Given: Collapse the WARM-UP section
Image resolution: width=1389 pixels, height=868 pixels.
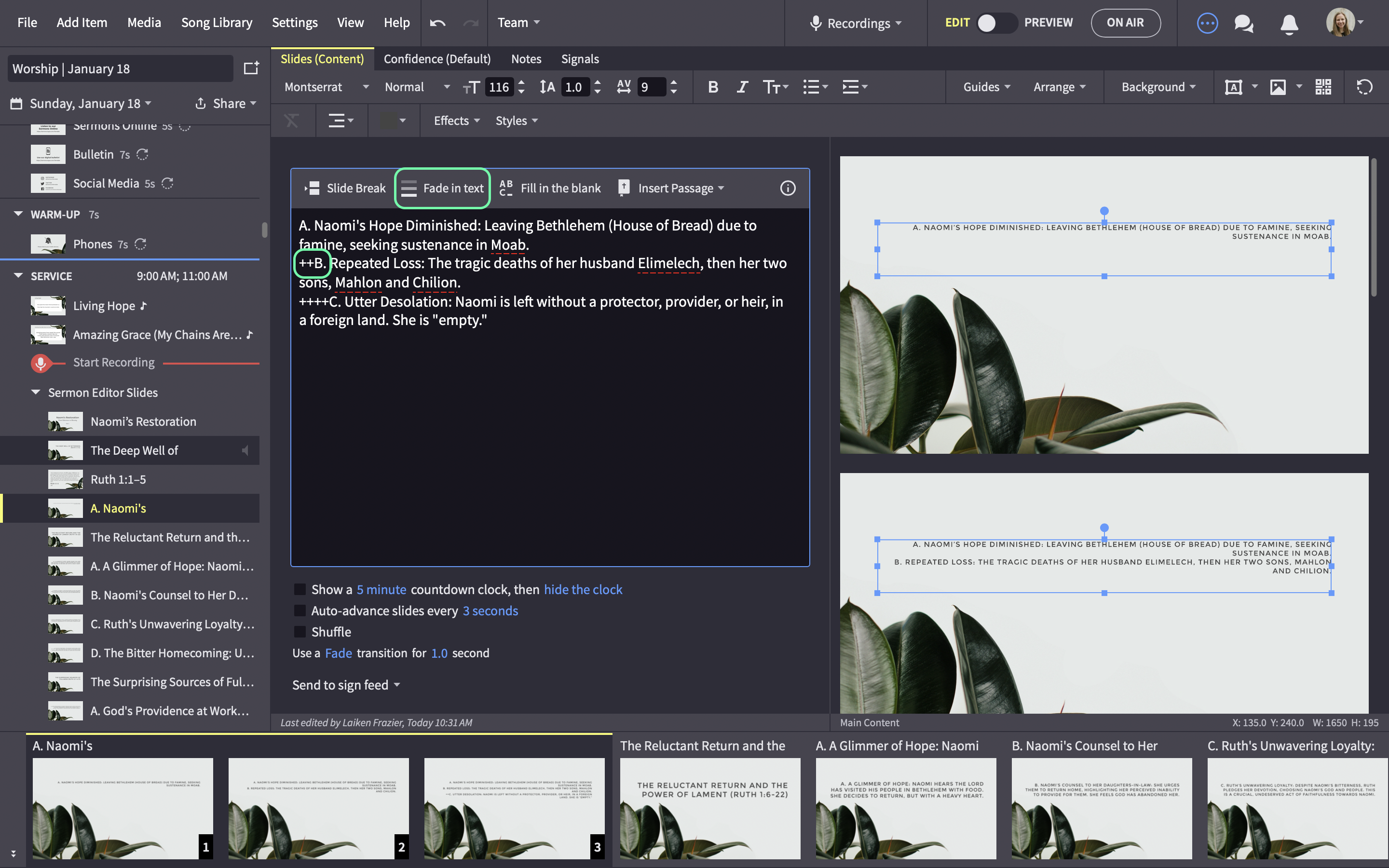Looking at the screenshot, I should click(x=18, y=214).
